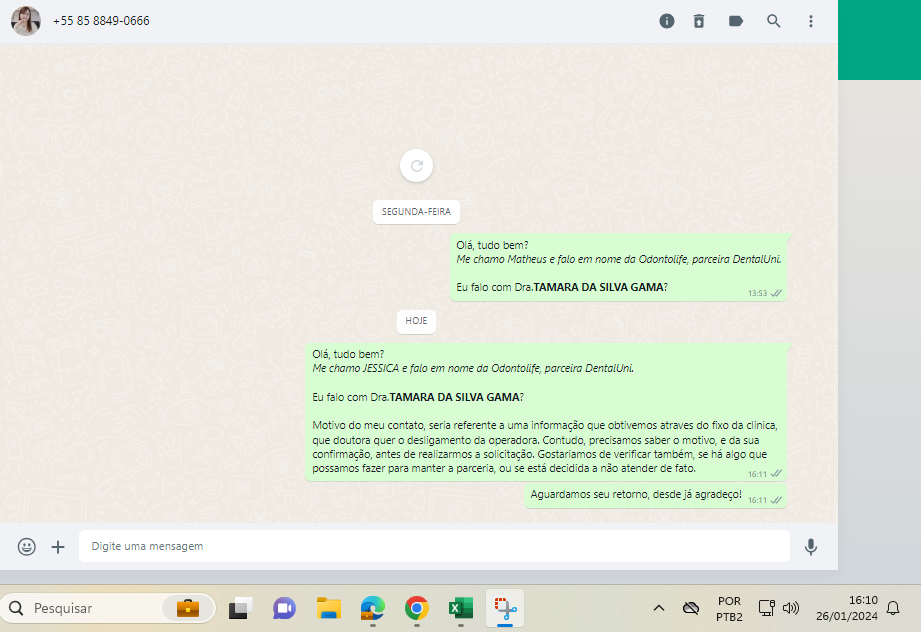Open contact info icon in chat header

tap(667, 21)
